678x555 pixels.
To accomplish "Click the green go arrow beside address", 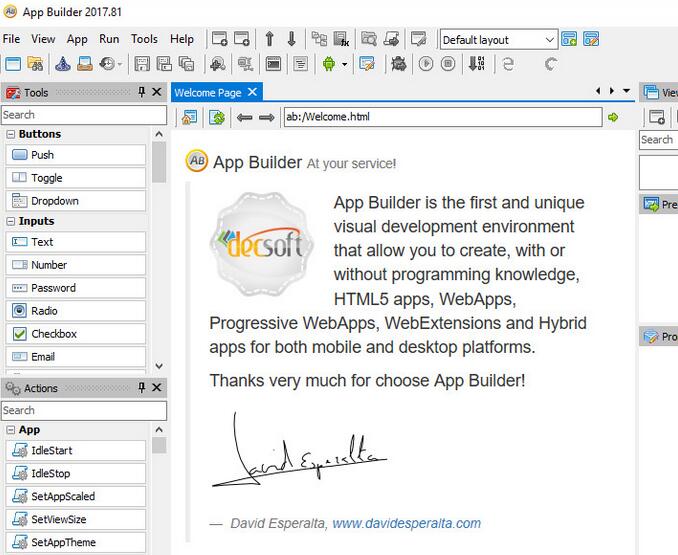I will click(613, 117).
